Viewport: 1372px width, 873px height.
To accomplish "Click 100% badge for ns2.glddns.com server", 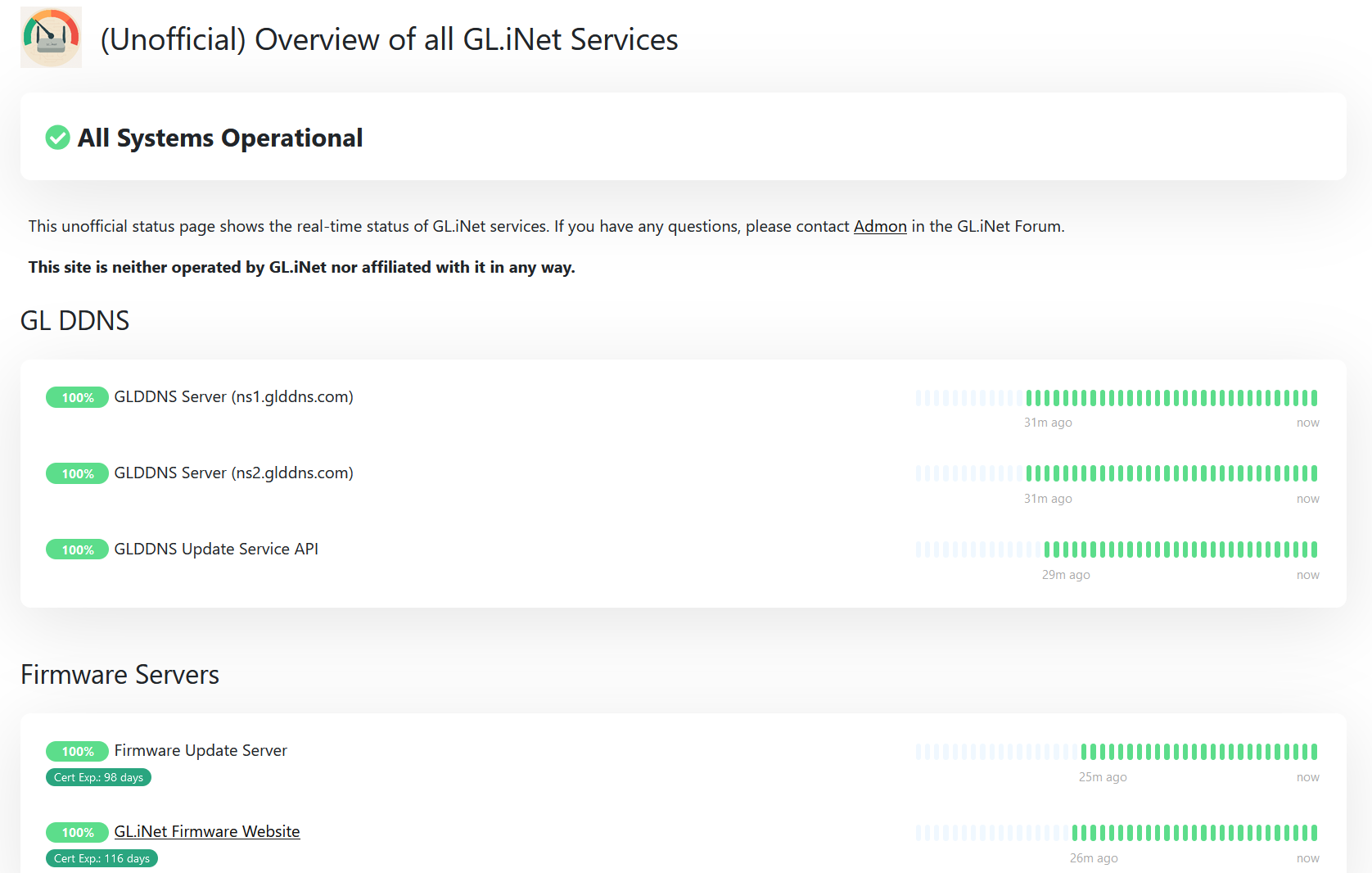I will [x=77, y=473].
